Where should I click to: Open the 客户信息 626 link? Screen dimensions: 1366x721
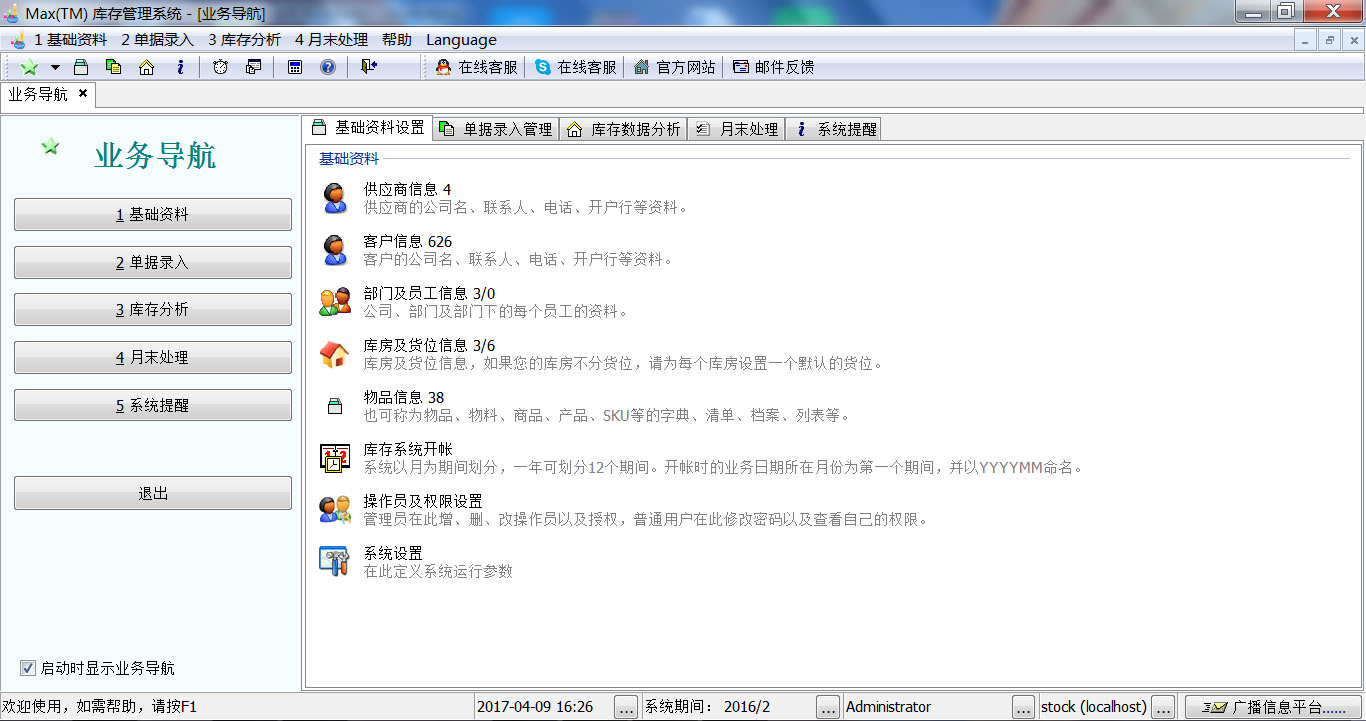[x=407, y=241]
